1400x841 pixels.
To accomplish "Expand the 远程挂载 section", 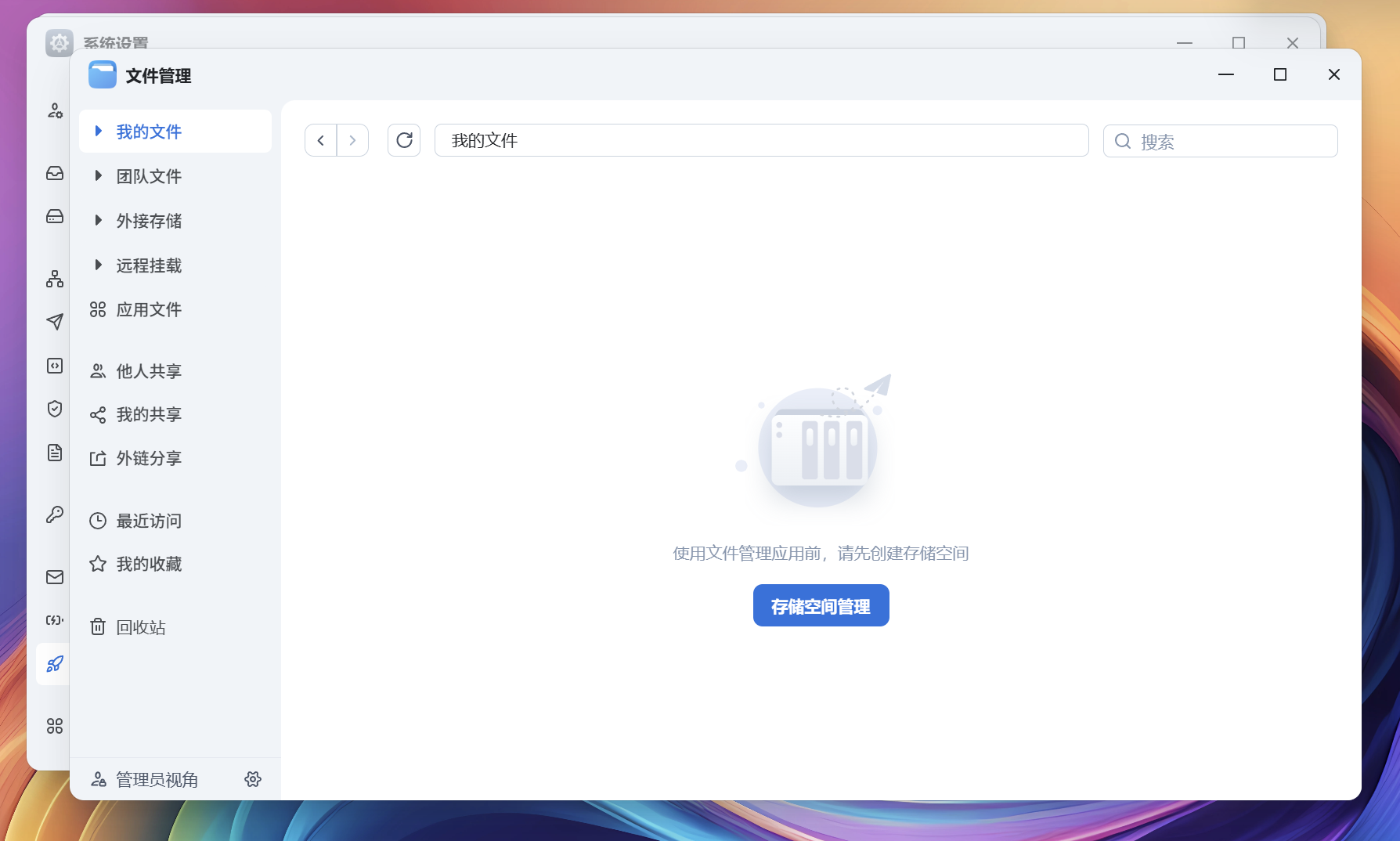I will coord(98,265).
